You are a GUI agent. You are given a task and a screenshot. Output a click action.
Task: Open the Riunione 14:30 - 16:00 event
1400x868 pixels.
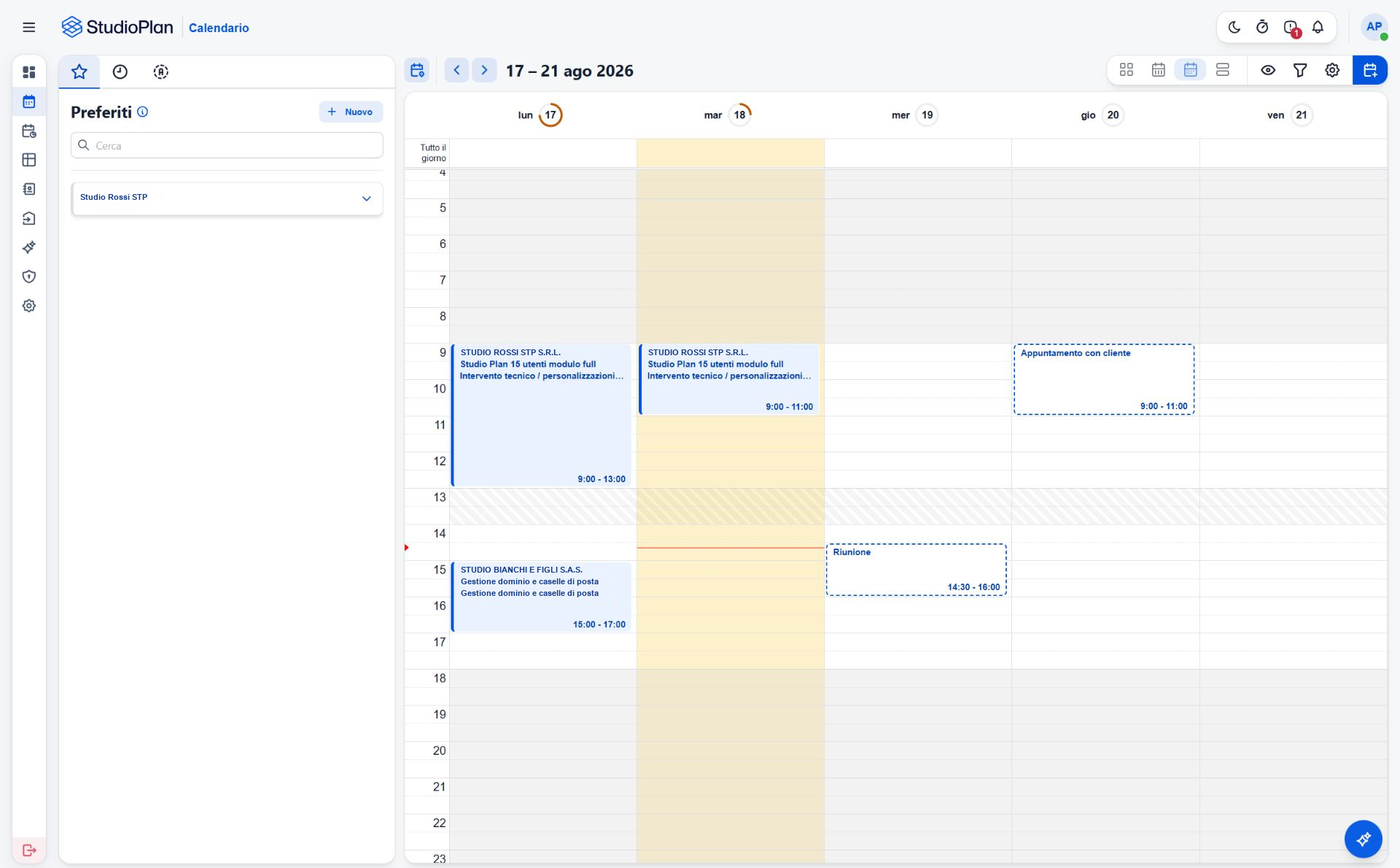click(x=917, y=570)
